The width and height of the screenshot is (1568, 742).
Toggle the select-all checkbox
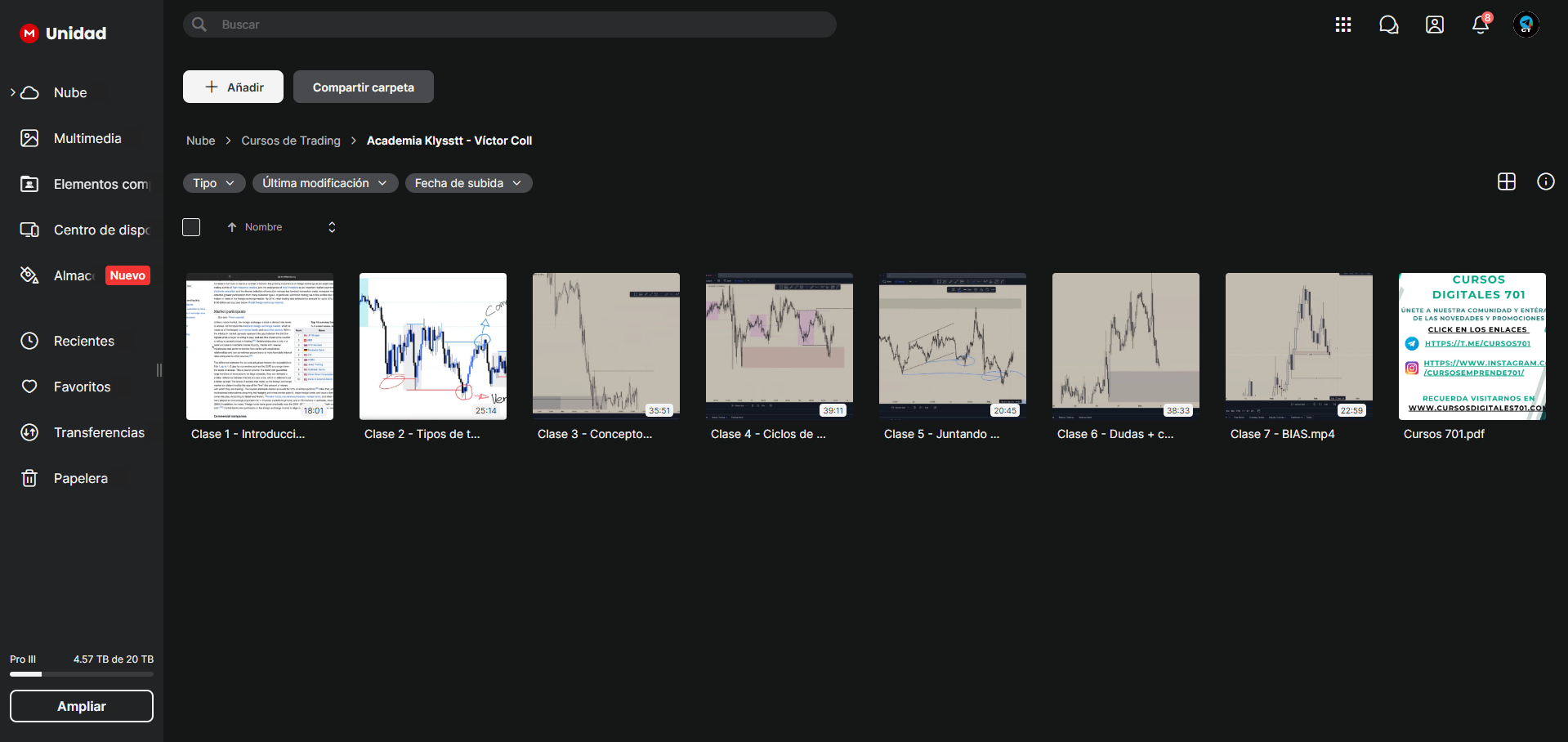point(191,227)
